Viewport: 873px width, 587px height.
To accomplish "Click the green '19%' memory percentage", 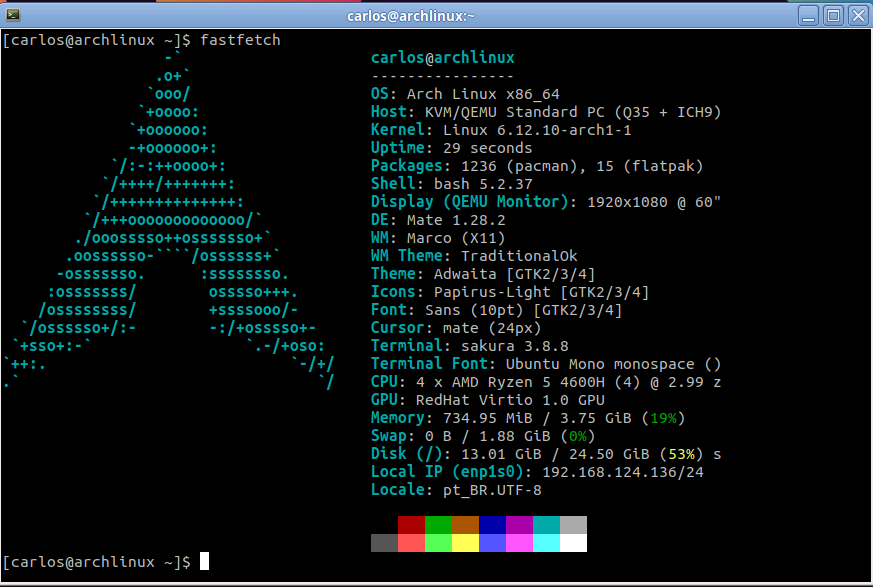I will [663, 418].
